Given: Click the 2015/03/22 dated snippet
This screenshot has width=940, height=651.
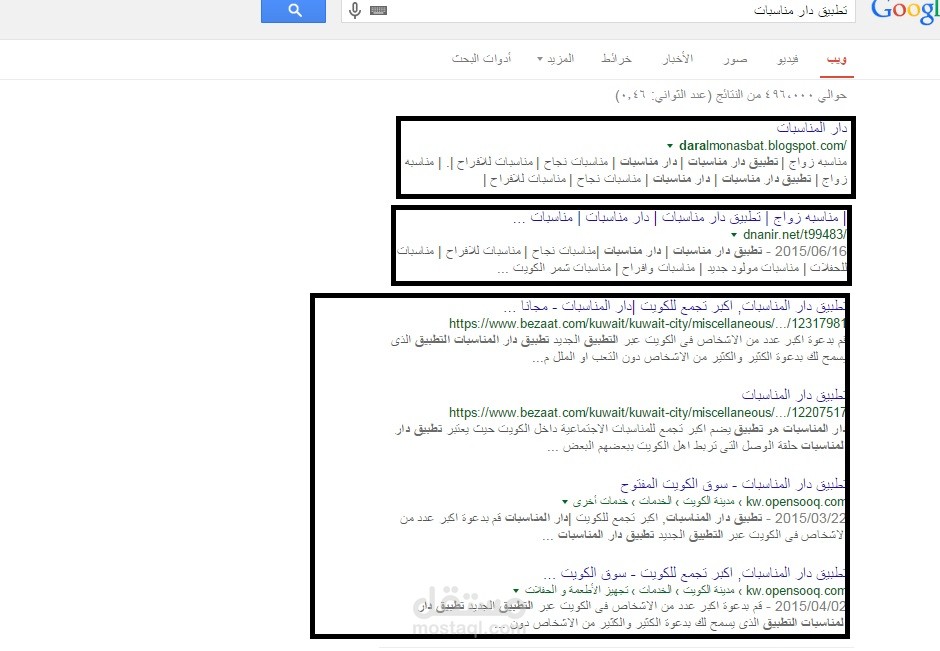Looking at the screenshot, I should tap(622, 526).
